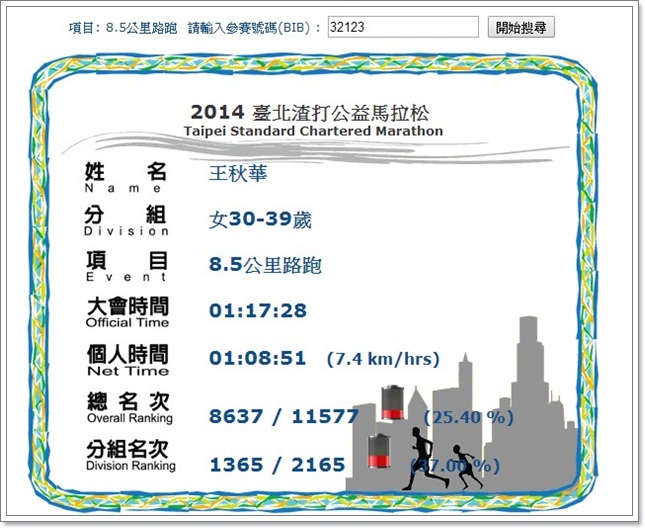The height and width of the screenshot is (528, 645).
Task: Click the 分組名次 Division Ranking label
Action: (131, 456)
